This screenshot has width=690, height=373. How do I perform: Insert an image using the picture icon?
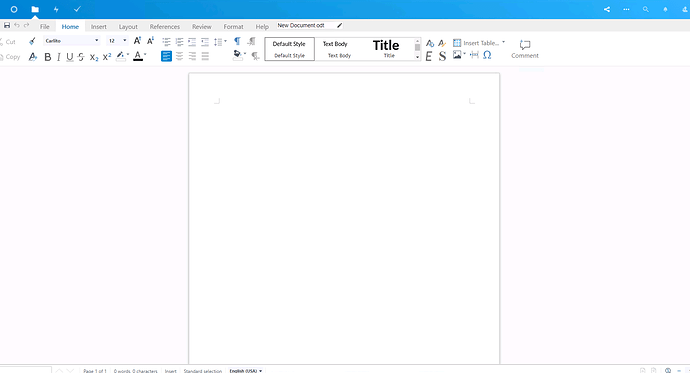(x=457, y=55)
